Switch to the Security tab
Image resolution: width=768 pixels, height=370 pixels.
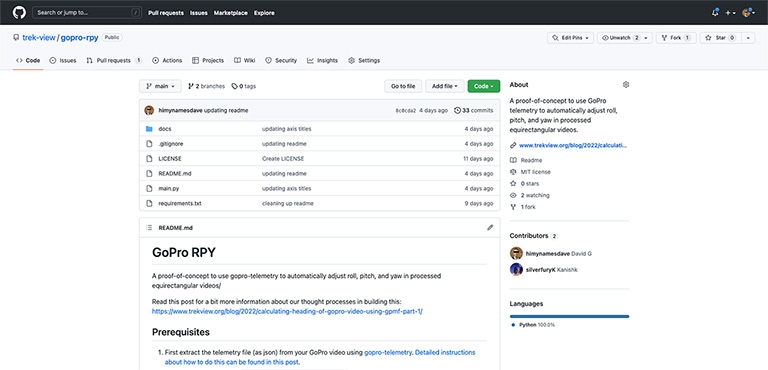pos(281,61)
